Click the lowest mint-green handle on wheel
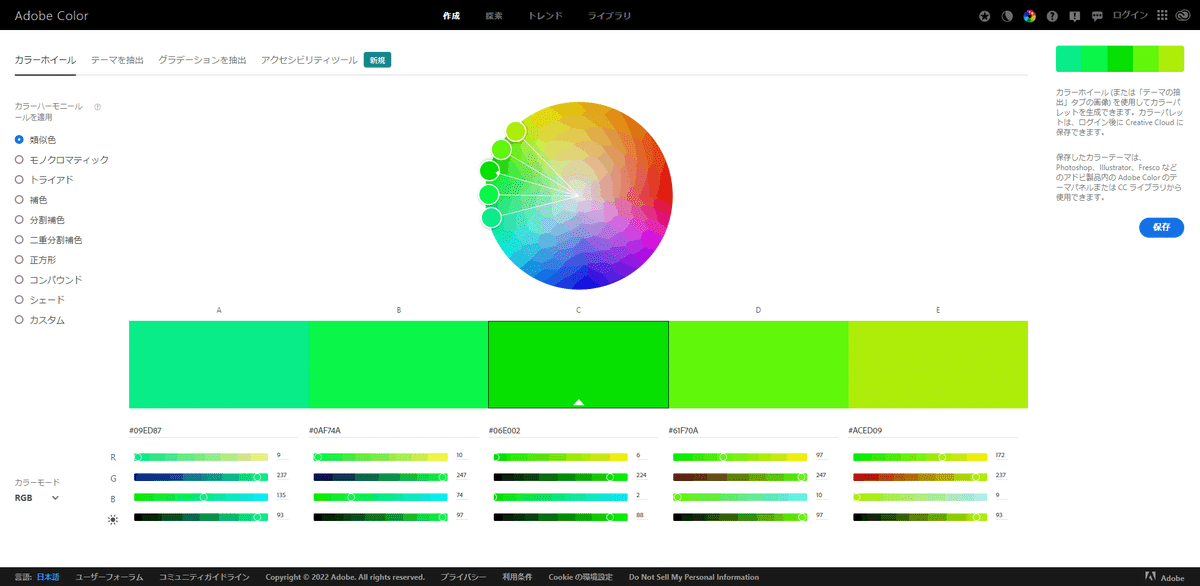The height and width of the screenshot is (586, 1200). [491, 217]
